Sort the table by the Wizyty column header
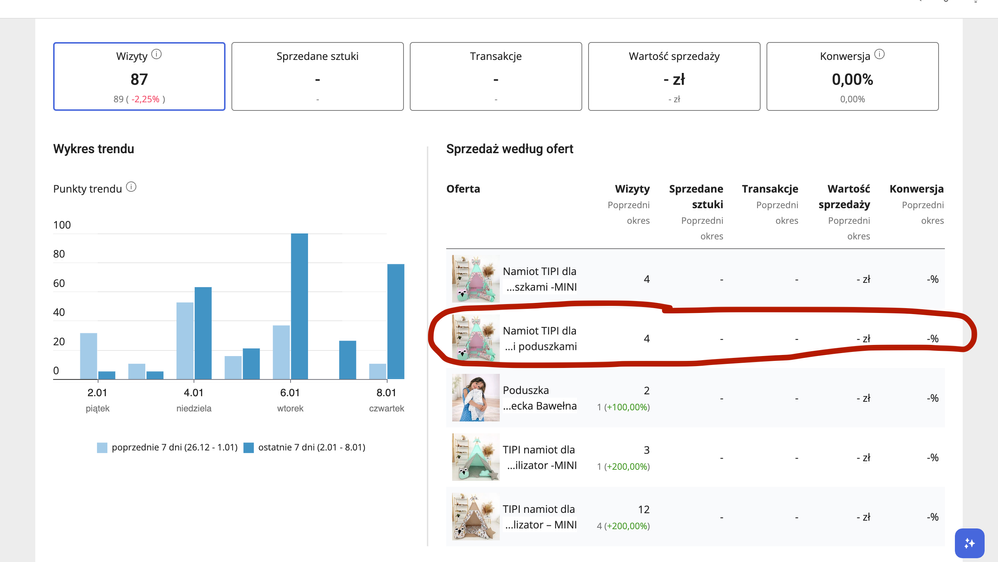 [x=632, y=189]
